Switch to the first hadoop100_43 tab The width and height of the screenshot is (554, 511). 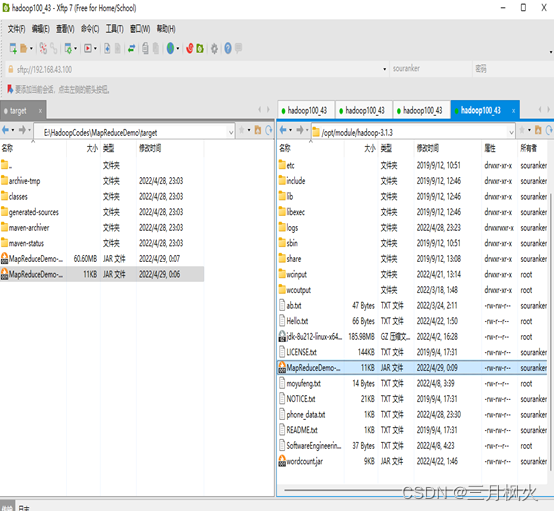point(306,111)
